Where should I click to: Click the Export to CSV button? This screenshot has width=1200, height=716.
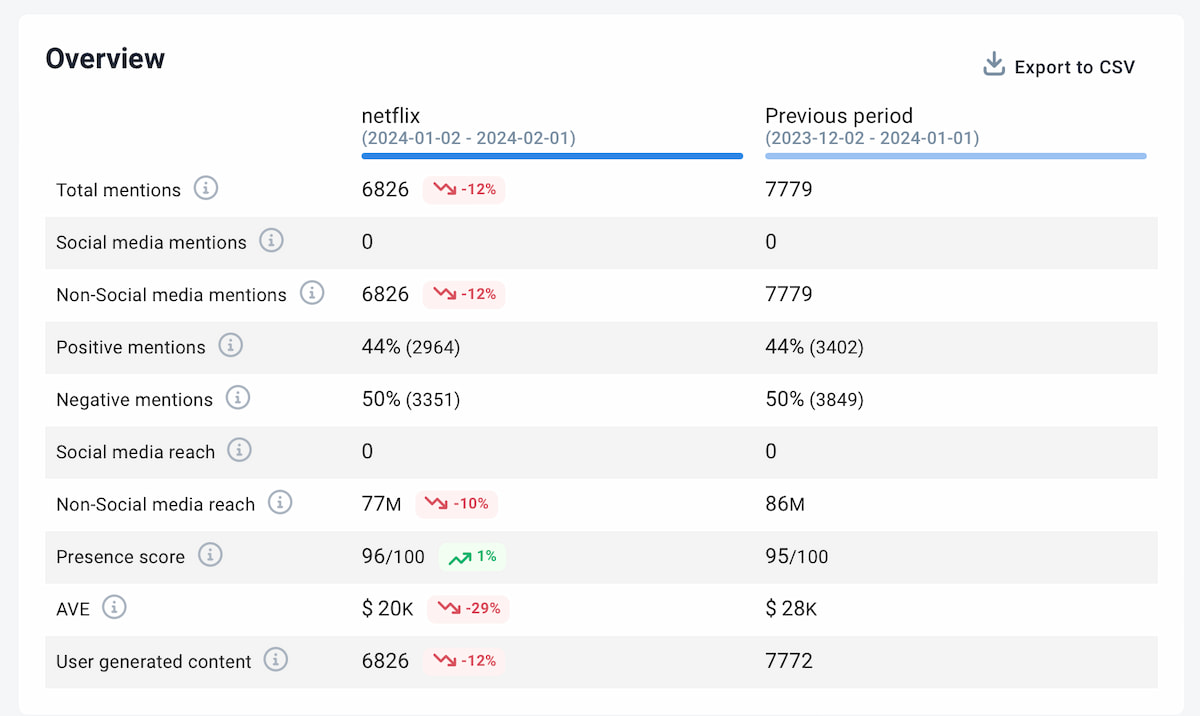pyautogui.click(x=1074, y=67)
